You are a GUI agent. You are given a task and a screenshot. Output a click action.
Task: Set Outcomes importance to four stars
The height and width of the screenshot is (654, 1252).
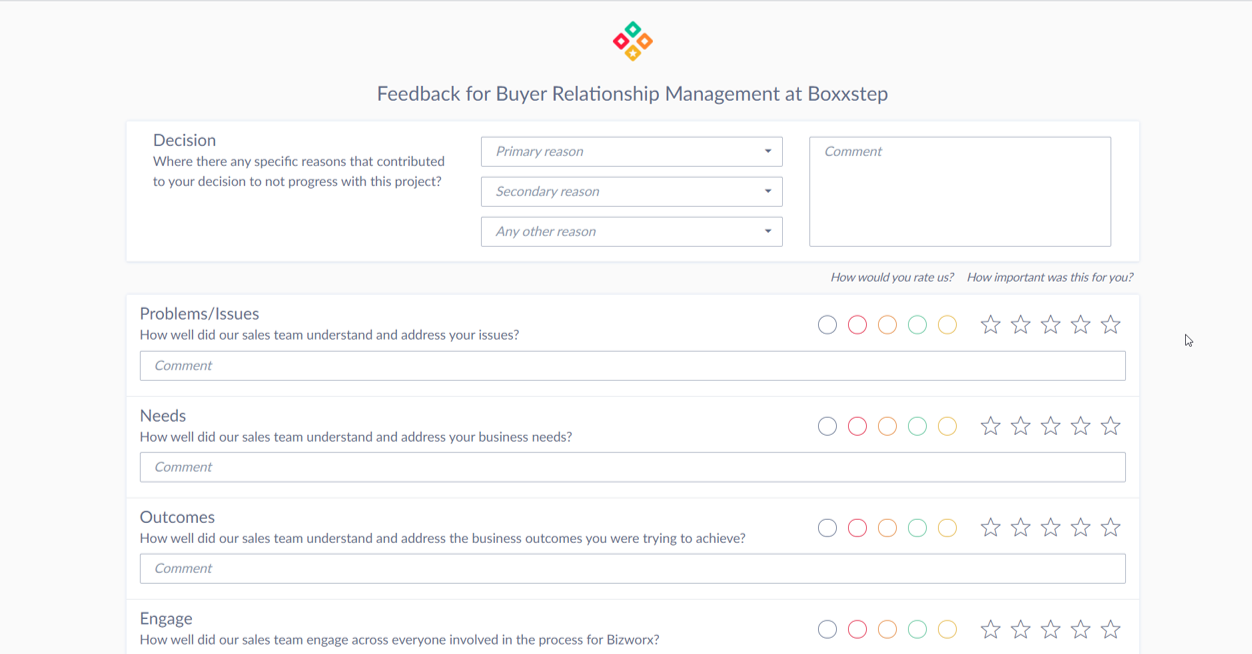click(1080, 528)
